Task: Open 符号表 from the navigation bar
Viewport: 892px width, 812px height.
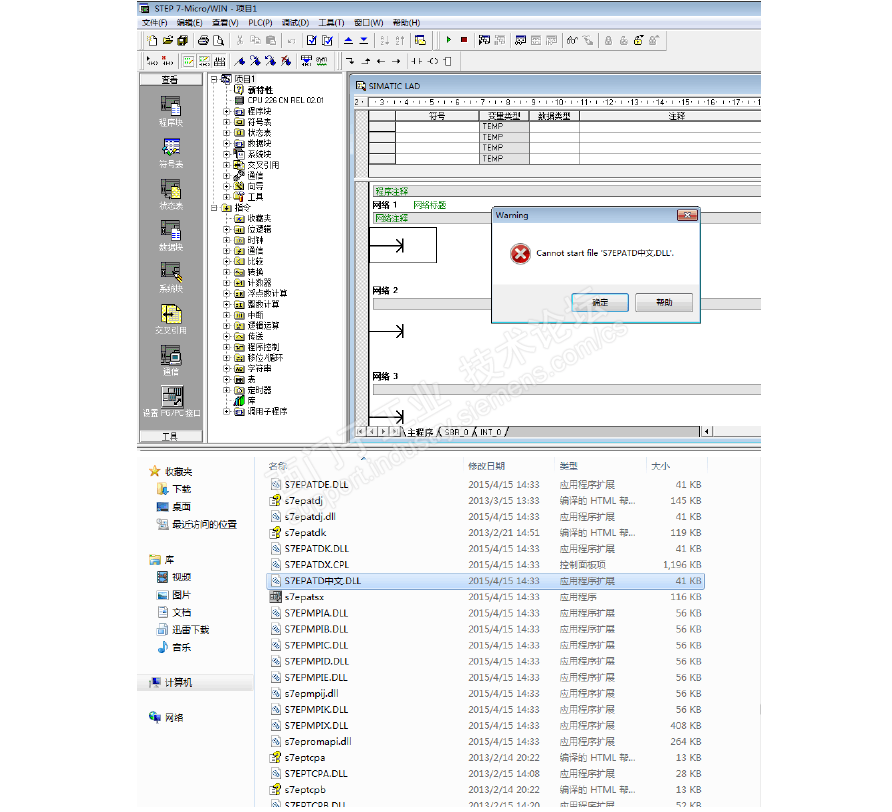Action: [x=171, y=153]
